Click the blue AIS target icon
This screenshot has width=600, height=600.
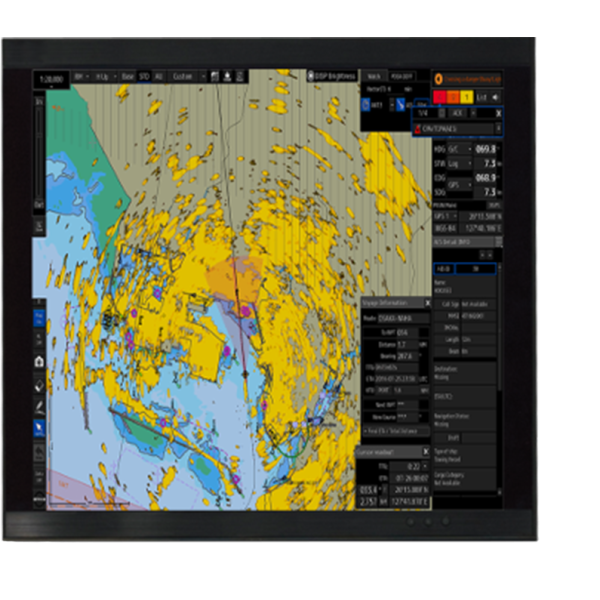[400, 104]
